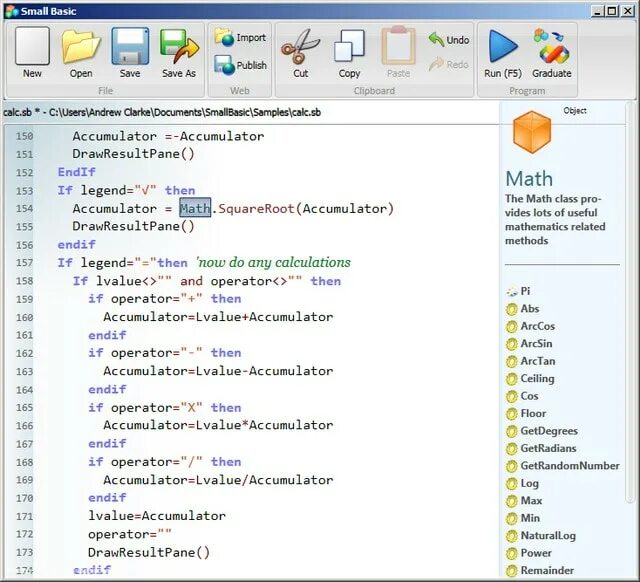Viewport: 640px width, 582px height.
Task: Click DrawResultPane() on line 151
Action: pos(133,154)
